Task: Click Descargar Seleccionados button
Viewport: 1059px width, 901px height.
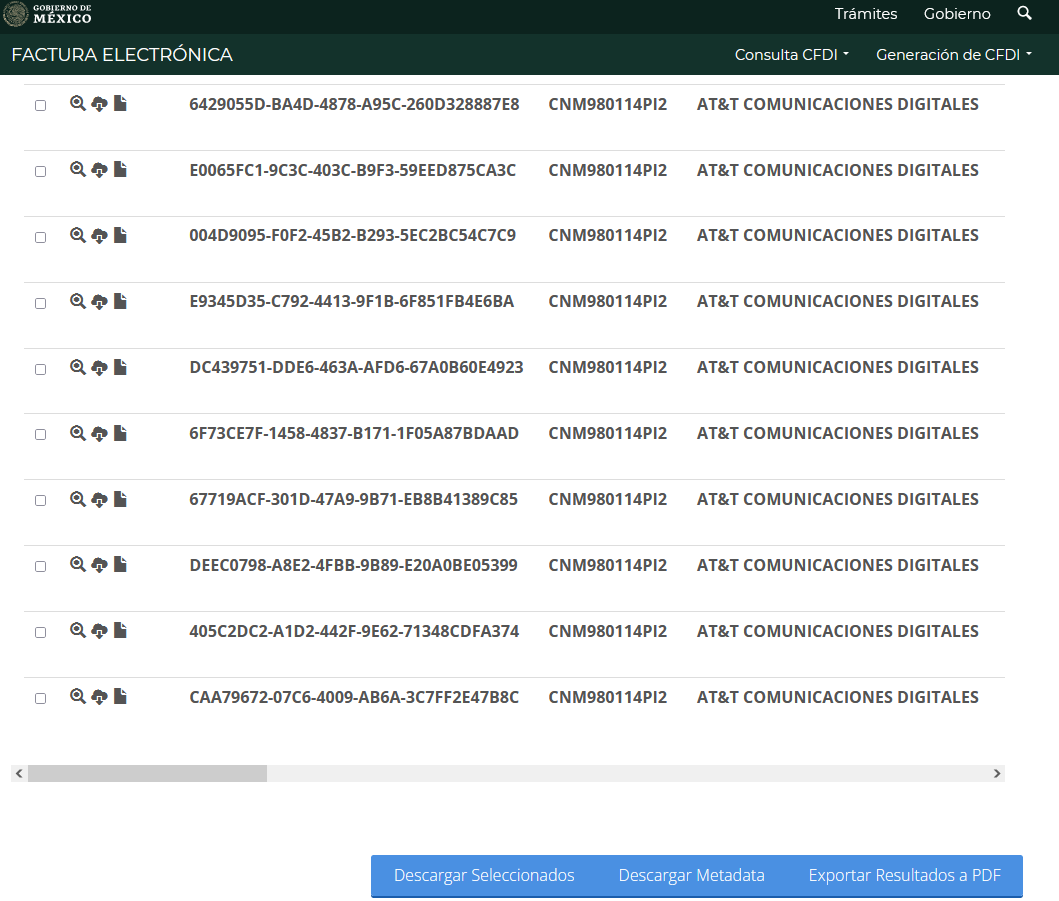Action: click(484, 875)
